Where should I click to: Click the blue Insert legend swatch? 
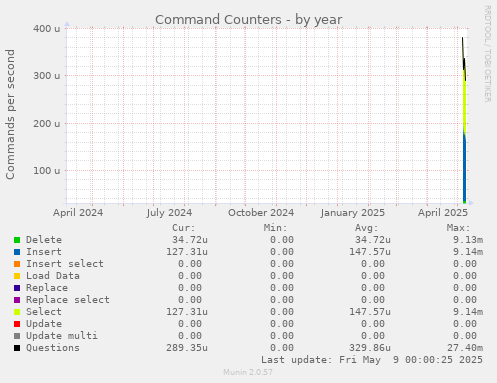pyautogui.click(x=17, y=252)
